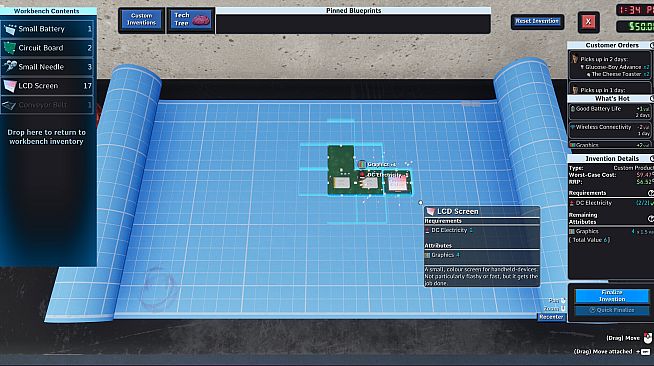Select the Small Needle icon in workbench

(x=10, y=67)
